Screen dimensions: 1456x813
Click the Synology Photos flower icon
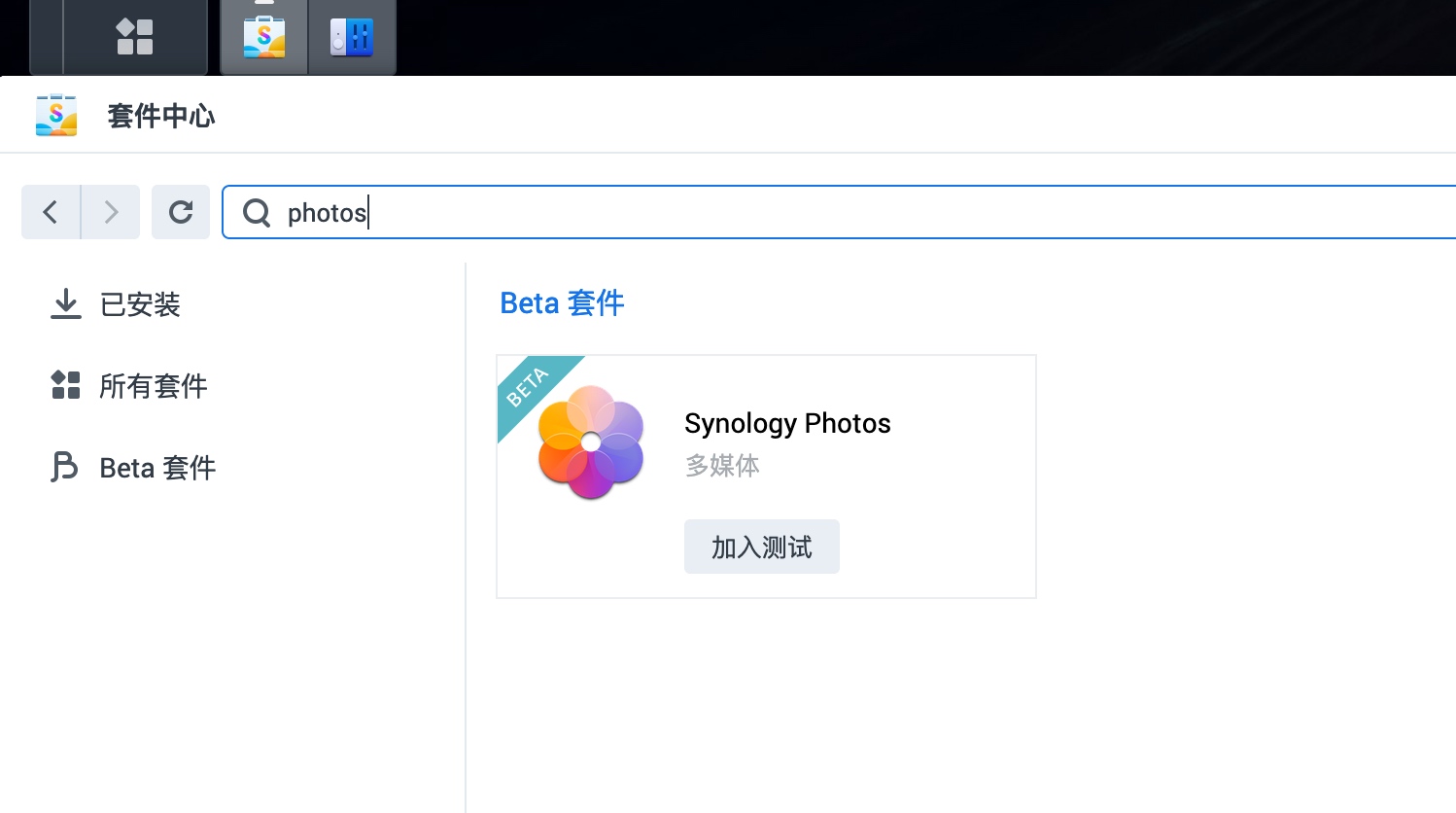tap(591, 442)
